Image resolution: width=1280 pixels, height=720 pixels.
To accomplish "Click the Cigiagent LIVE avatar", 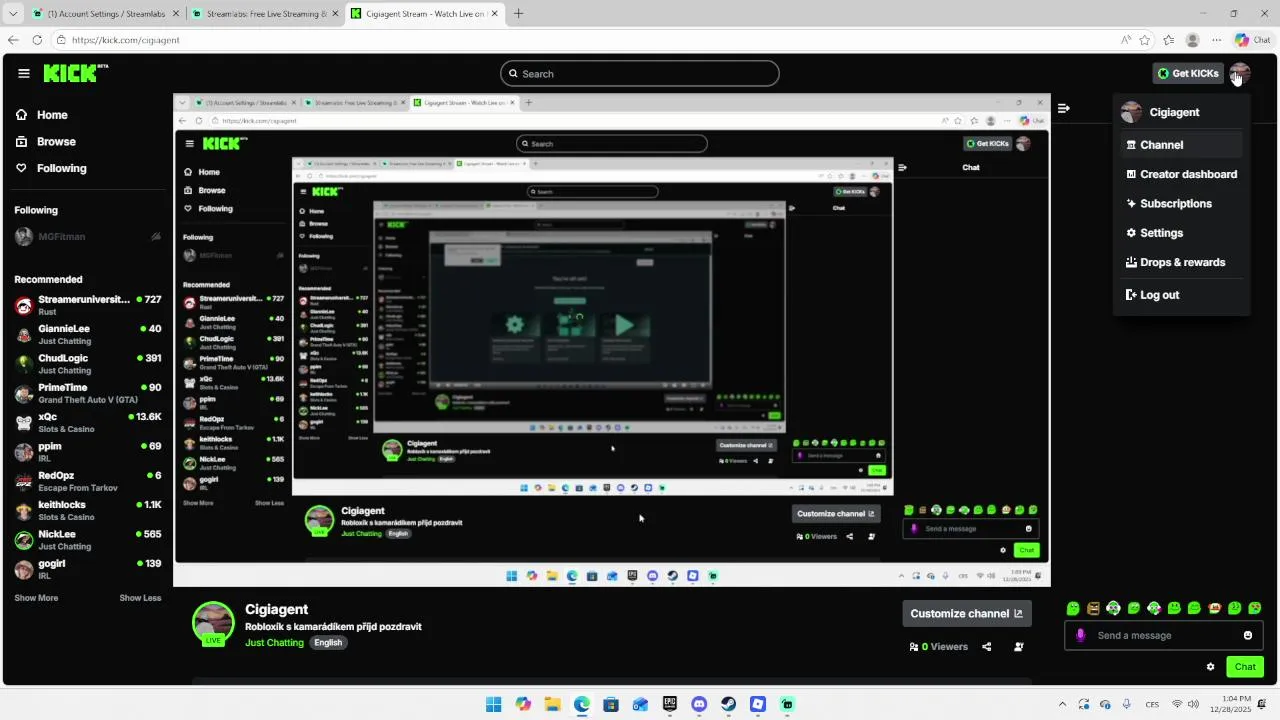I will click(x=213, y=623).
